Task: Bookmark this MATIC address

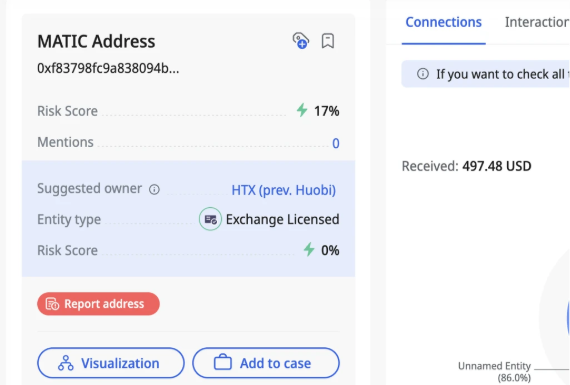Action: coord(328,41)
